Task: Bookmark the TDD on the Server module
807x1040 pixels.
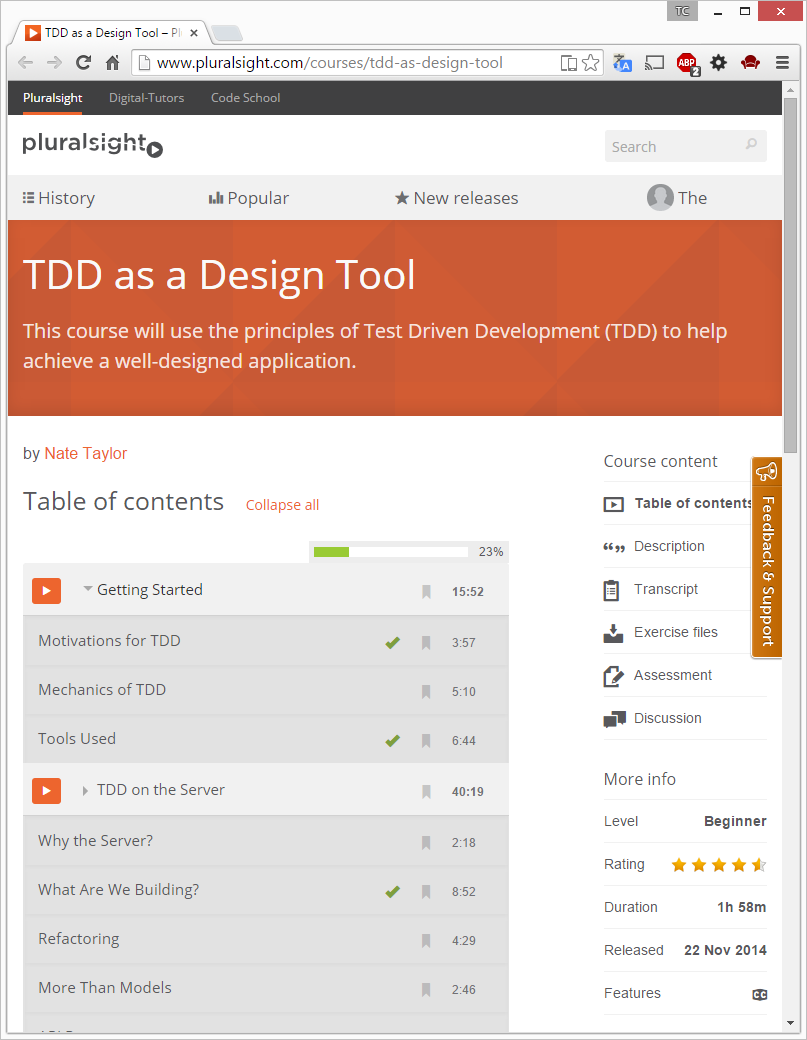Action: click(426, 791)
